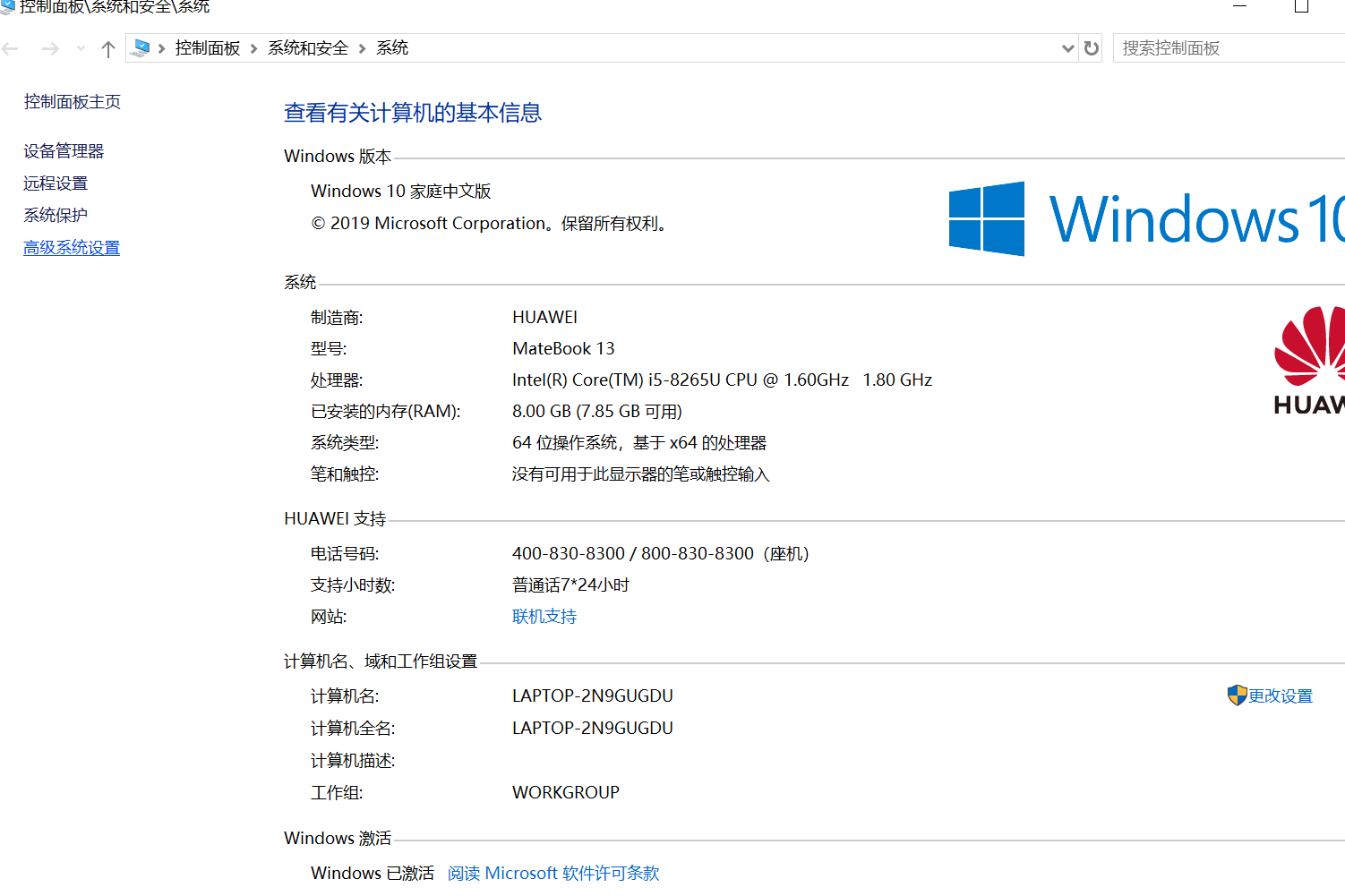
Task: Select 没有可用于此显示器的笔或触控输入 text
Action: (641, 474)
